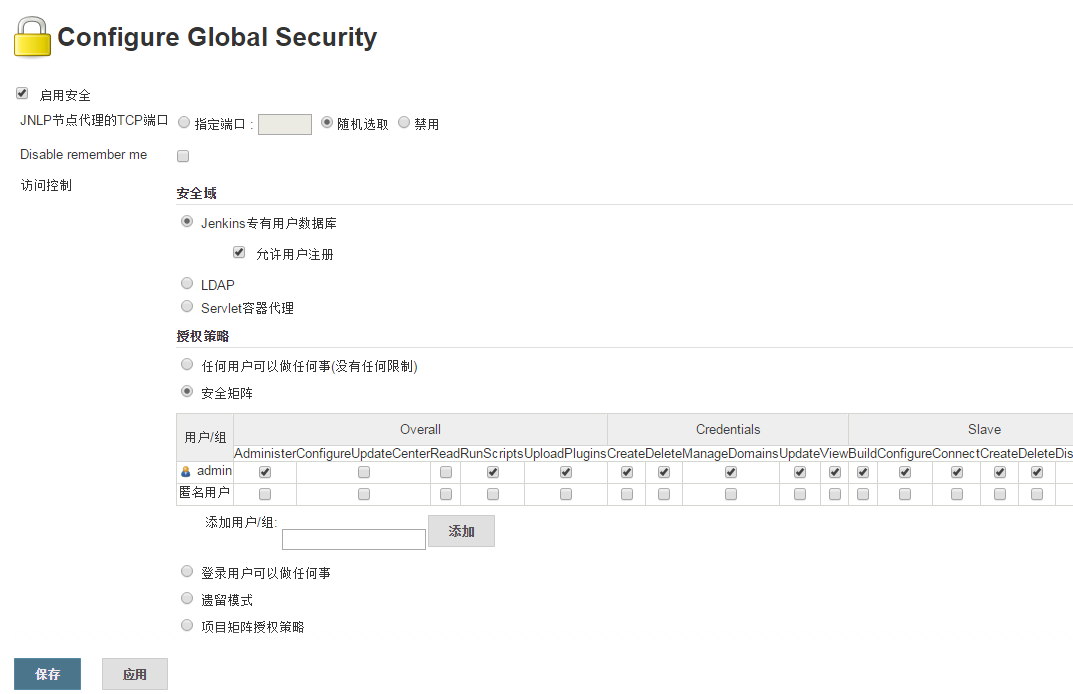Enable the Disable remember me checkbox
The width and height of the screenshot is (1073, 694).
(183, 156)
